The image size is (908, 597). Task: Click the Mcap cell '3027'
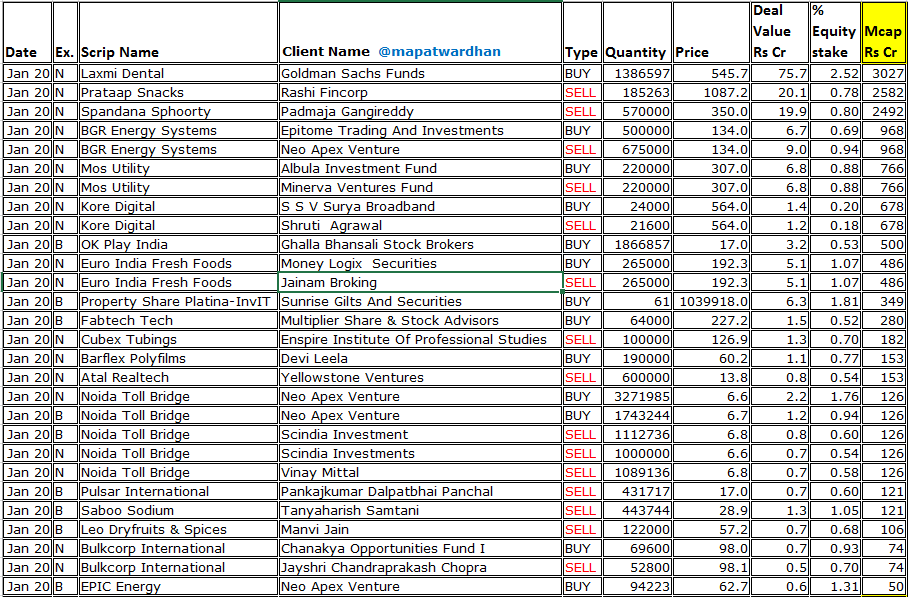click(884, 74)
